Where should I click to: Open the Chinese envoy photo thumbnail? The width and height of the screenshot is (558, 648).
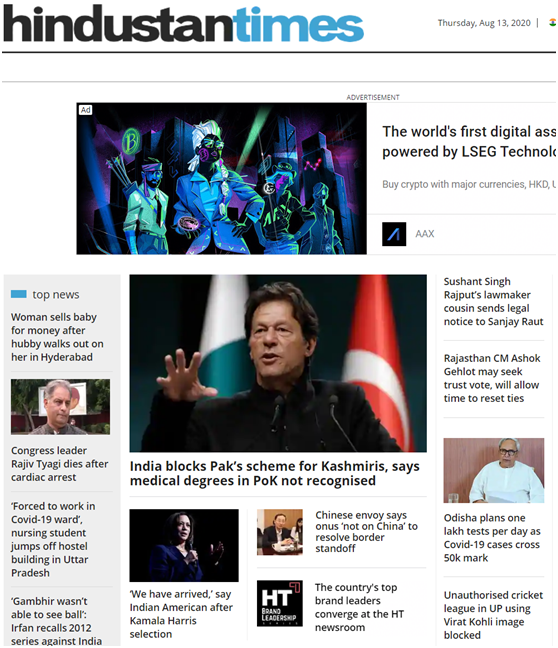279,532
